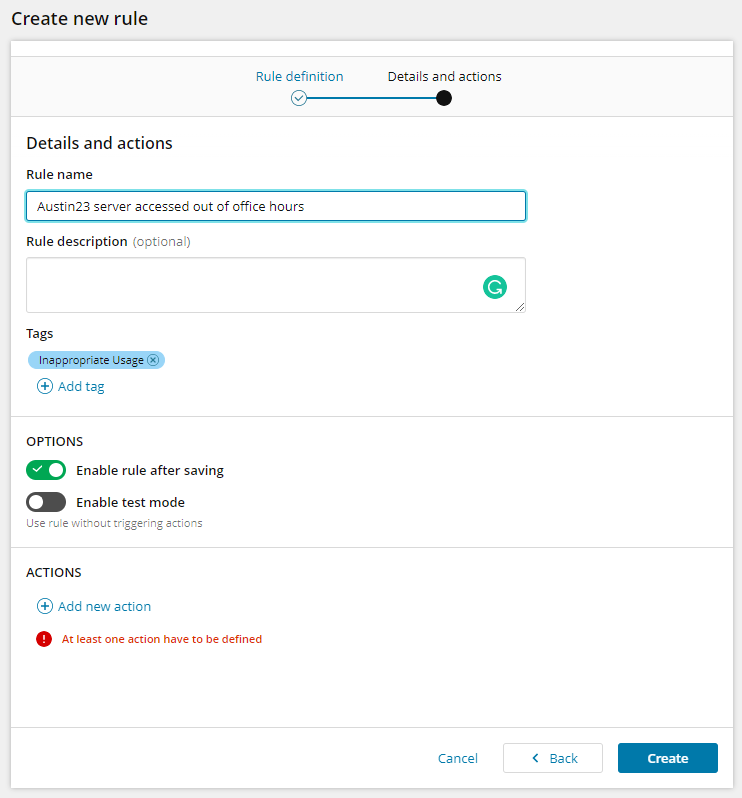742x798 pixels.
Task: Remove the Inappropriate Usage tag via its x icon
Action: (x=153, y=360)
